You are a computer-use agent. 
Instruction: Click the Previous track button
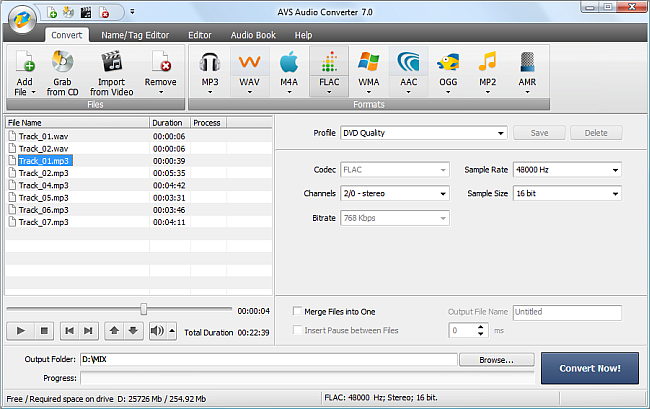click(x=70, y=331)
